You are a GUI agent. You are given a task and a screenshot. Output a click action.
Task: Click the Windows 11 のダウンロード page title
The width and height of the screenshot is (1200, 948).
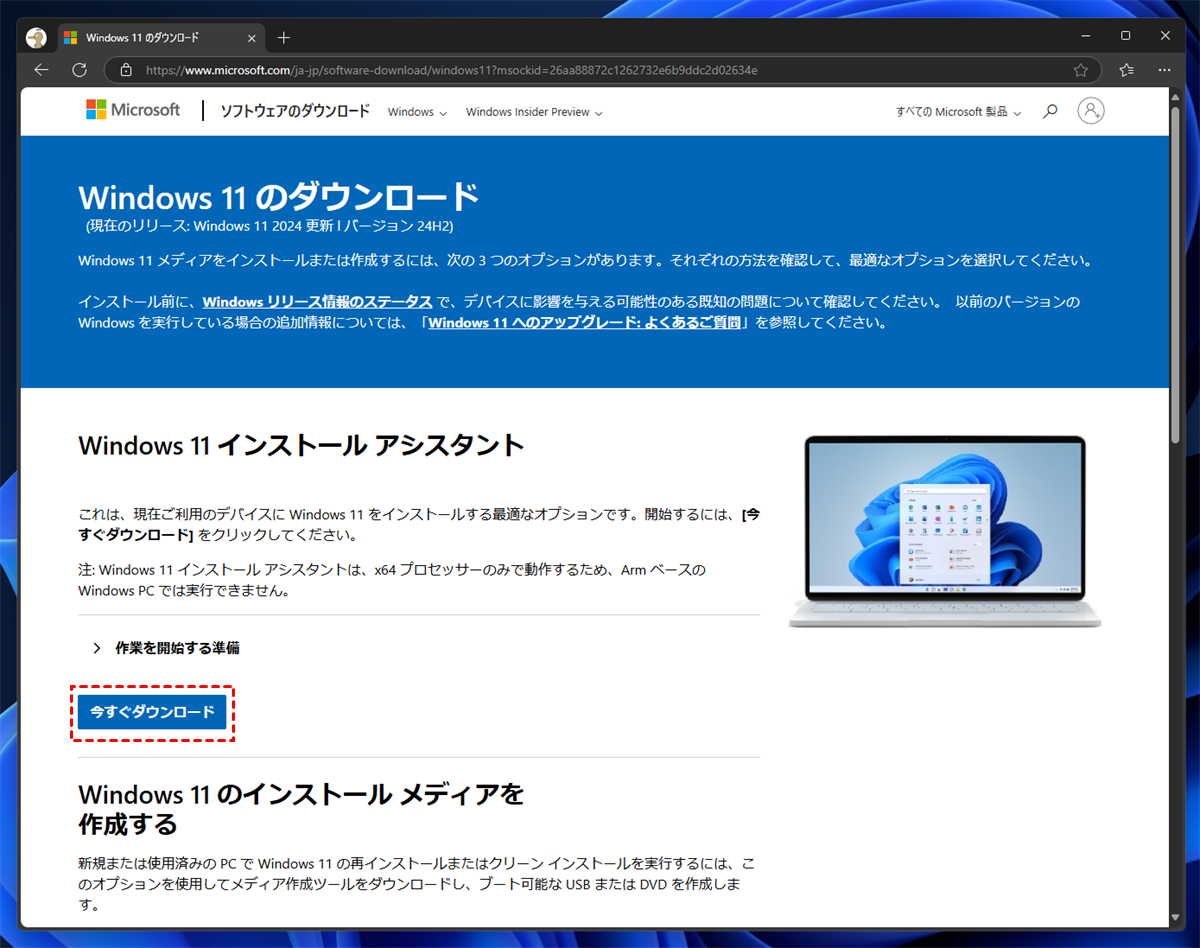[x=279, y=196]
